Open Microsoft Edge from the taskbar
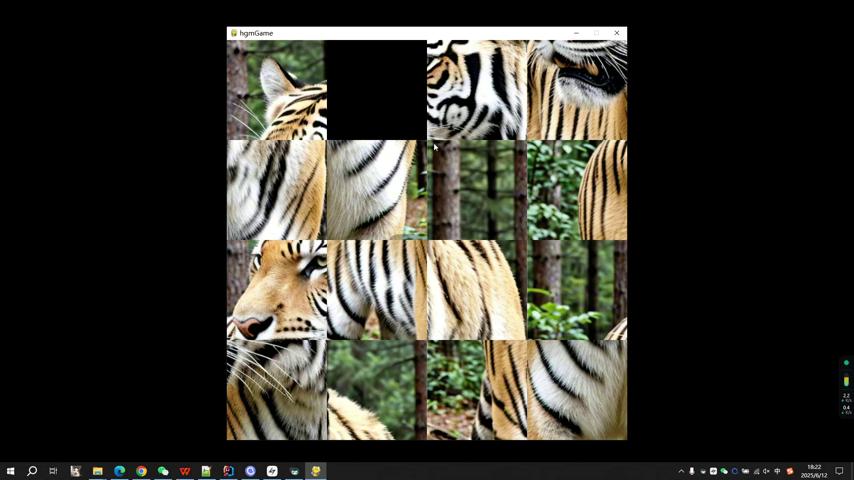 pos(119,471)
